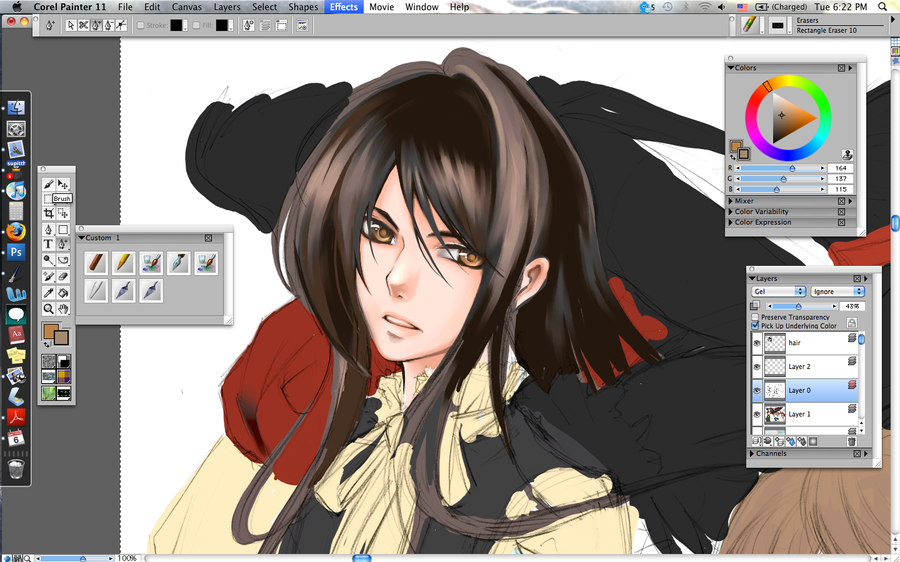The image size is (900, 562).
Task: Open Photoshop from the Dock
Action: click(16, 251)
